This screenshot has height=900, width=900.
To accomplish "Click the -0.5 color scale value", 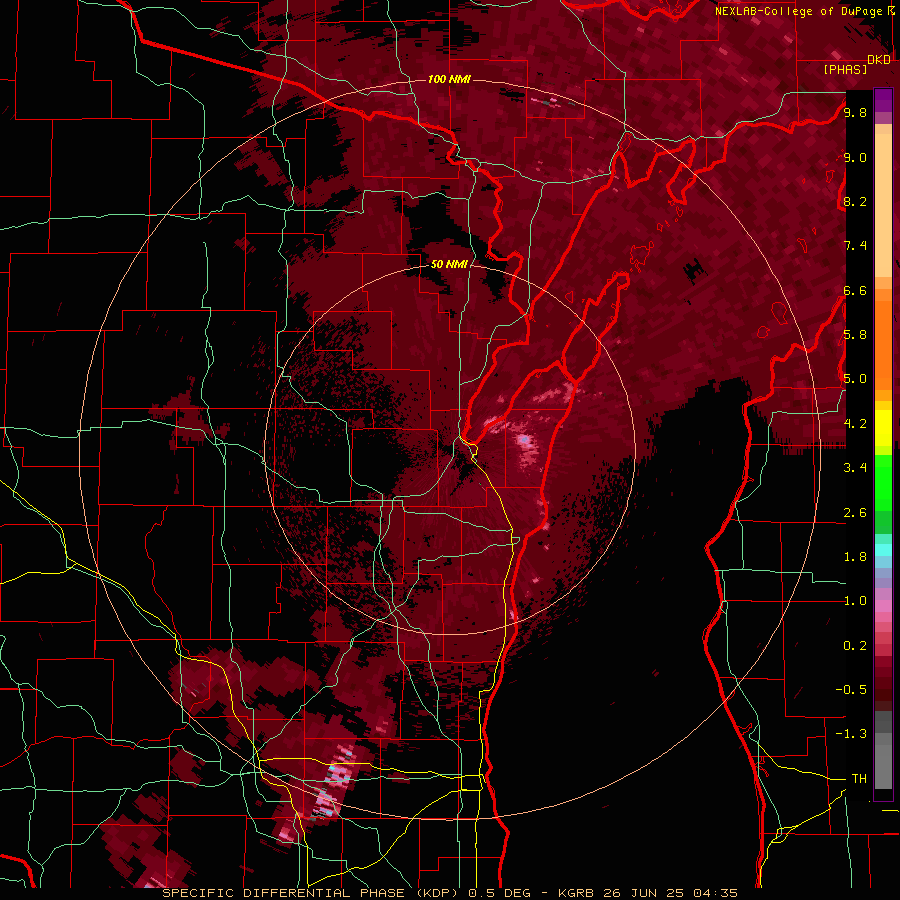I will tap(851, 690).
